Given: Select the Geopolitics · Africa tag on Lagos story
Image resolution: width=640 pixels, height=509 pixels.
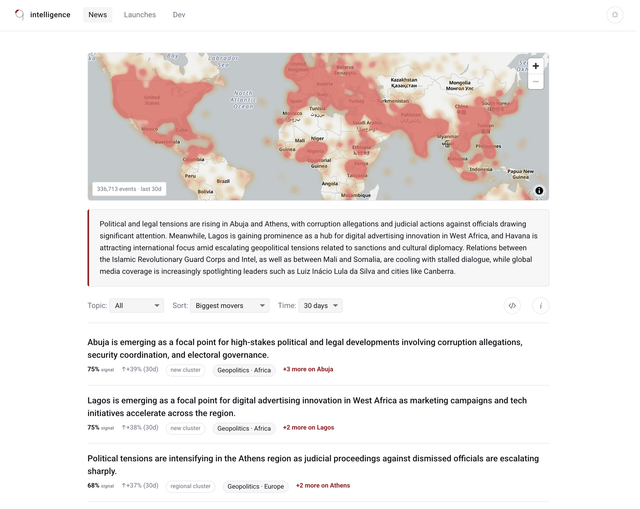Looking at the screenshot, I should pyautogui.click(x=244, y=429).
